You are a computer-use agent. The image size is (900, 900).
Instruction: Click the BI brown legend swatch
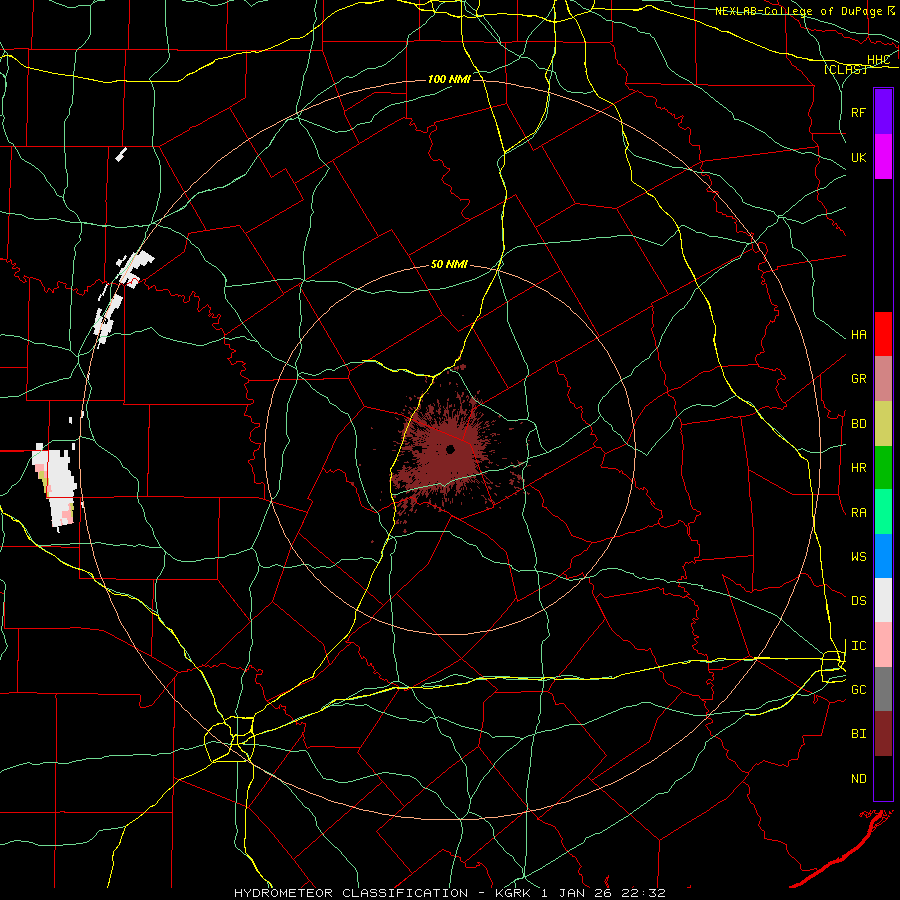[883, 734]
